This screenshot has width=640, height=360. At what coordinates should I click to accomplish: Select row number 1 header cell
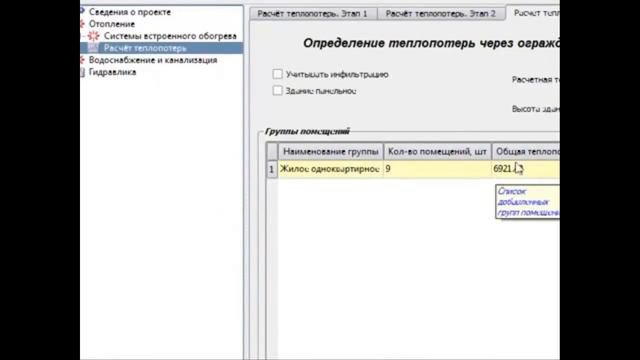pos(272,169)
